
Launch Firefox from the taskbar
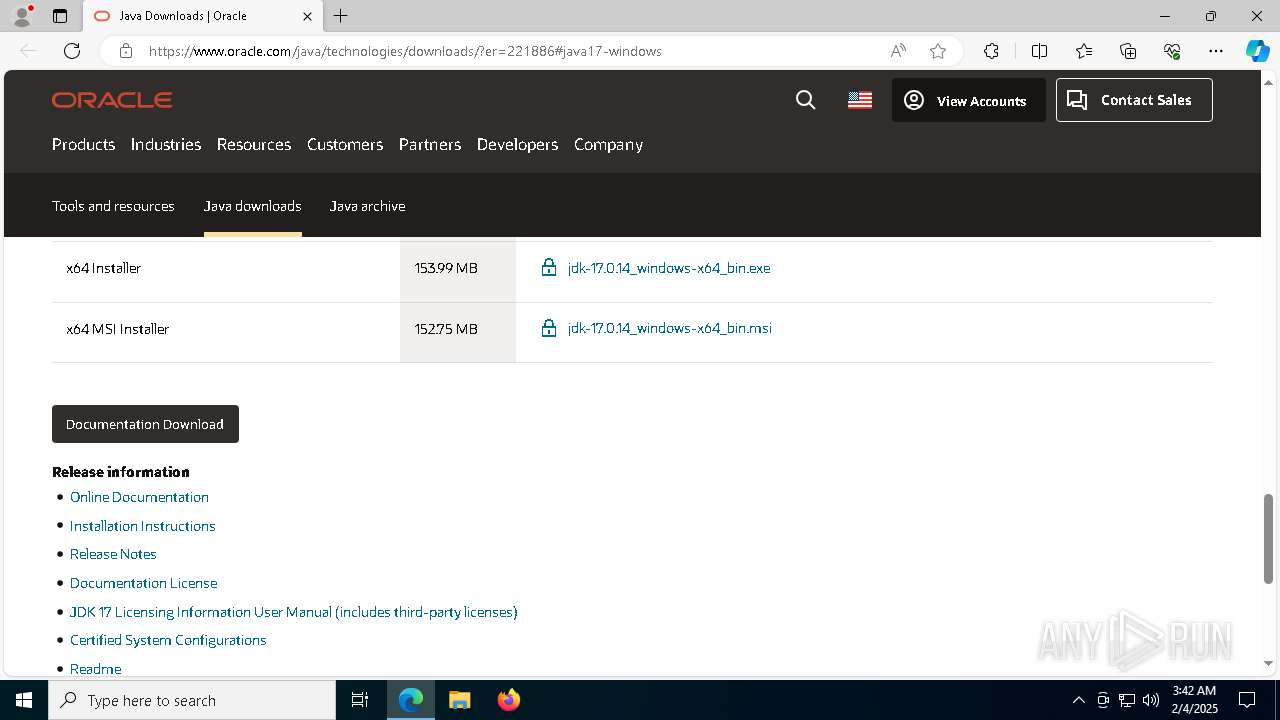click(509, 700)
